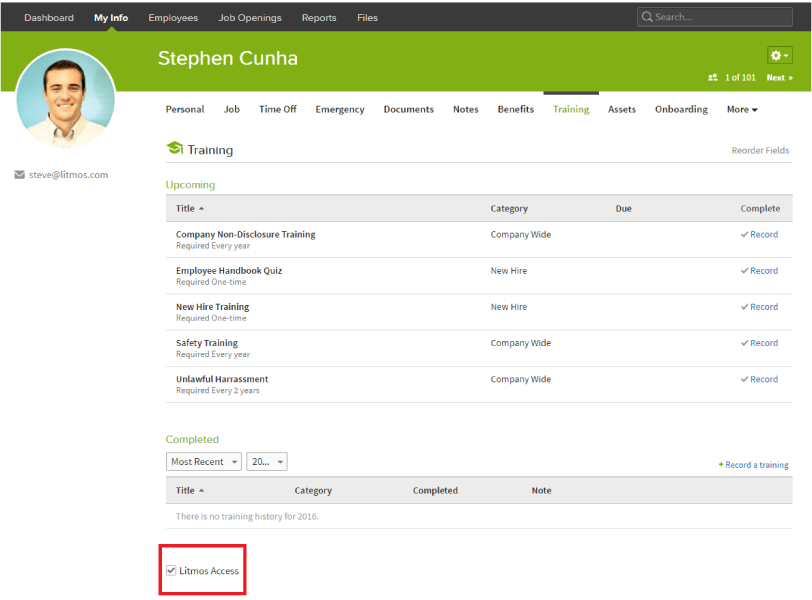
Task: Click checkmark Record for Safety Training
Action: click(x=759, y=343)
